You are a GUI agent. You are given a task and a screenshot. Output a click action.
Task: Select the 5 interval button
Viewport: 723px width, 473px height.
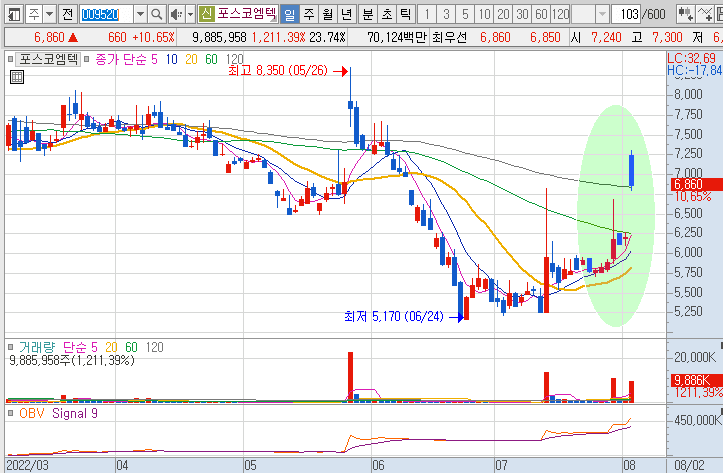pyautogui.click(x=465, y=15)
